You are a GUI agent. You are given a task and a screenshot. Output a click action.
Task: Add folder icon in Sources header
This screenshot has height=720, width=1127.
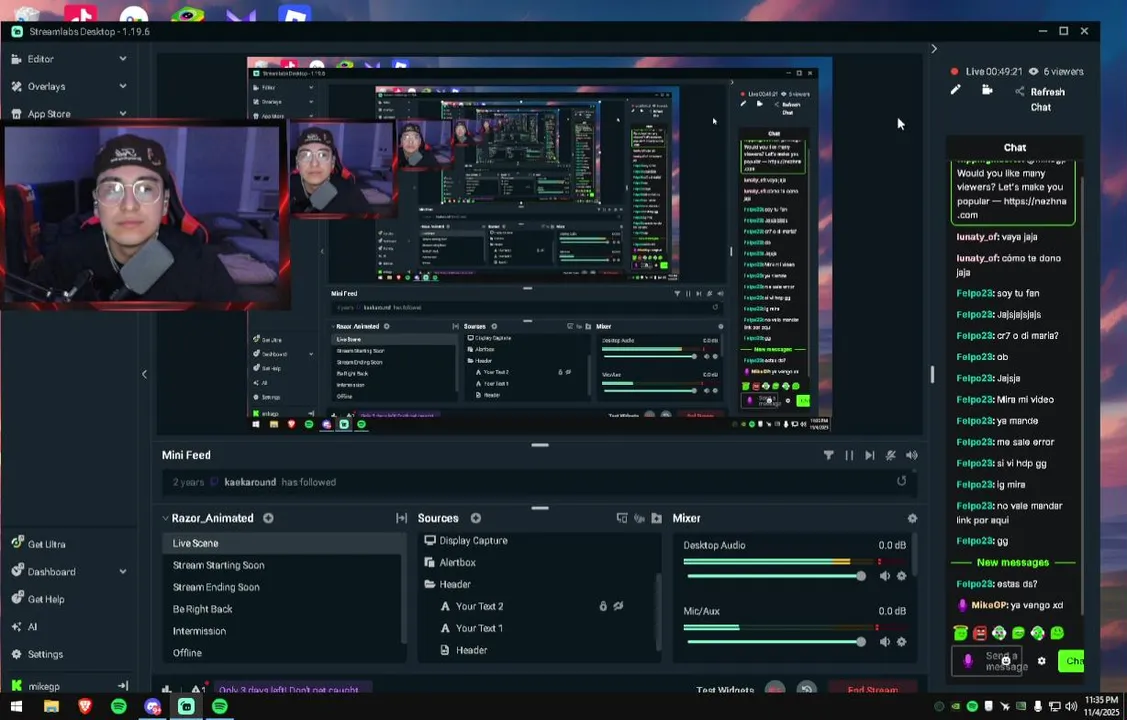[x=656, y=518]
